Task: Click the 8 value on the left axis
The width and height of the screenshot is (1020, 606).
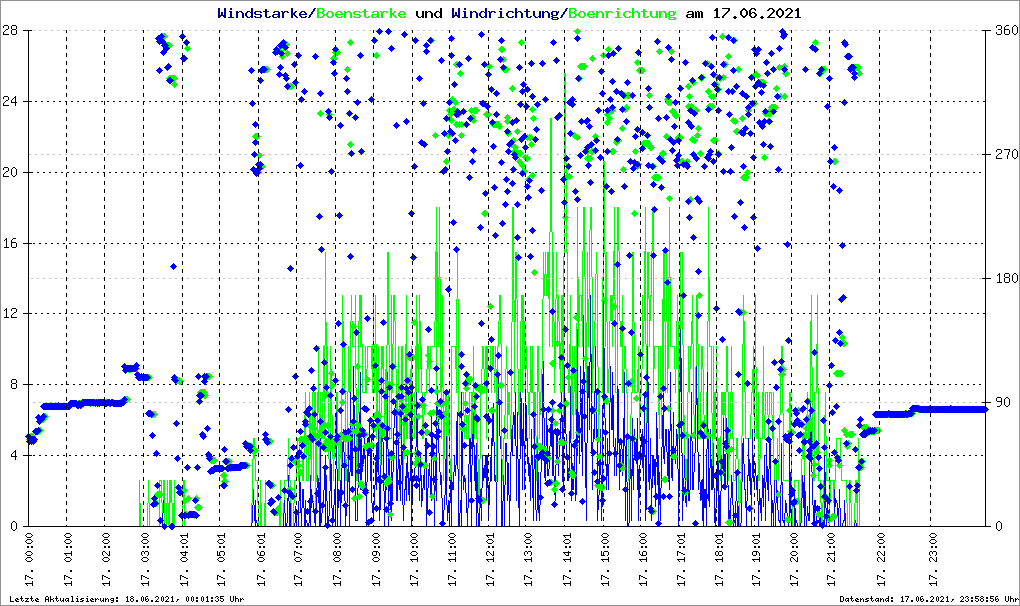Action: click(17, 385)
